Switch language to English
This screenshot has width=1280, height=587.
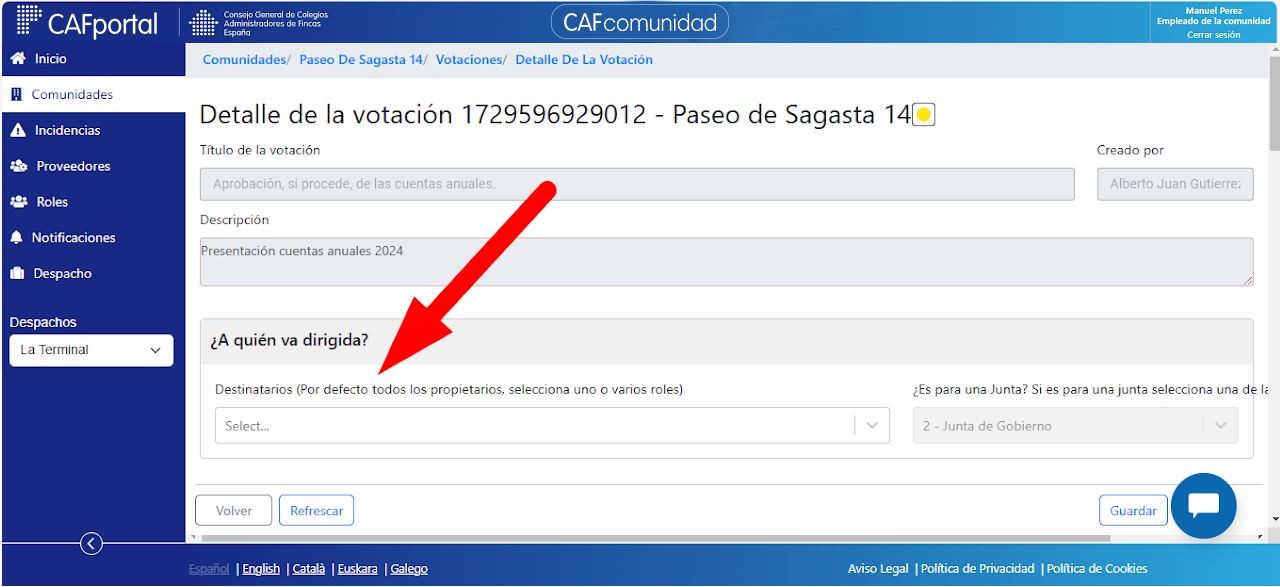(261, 569)
